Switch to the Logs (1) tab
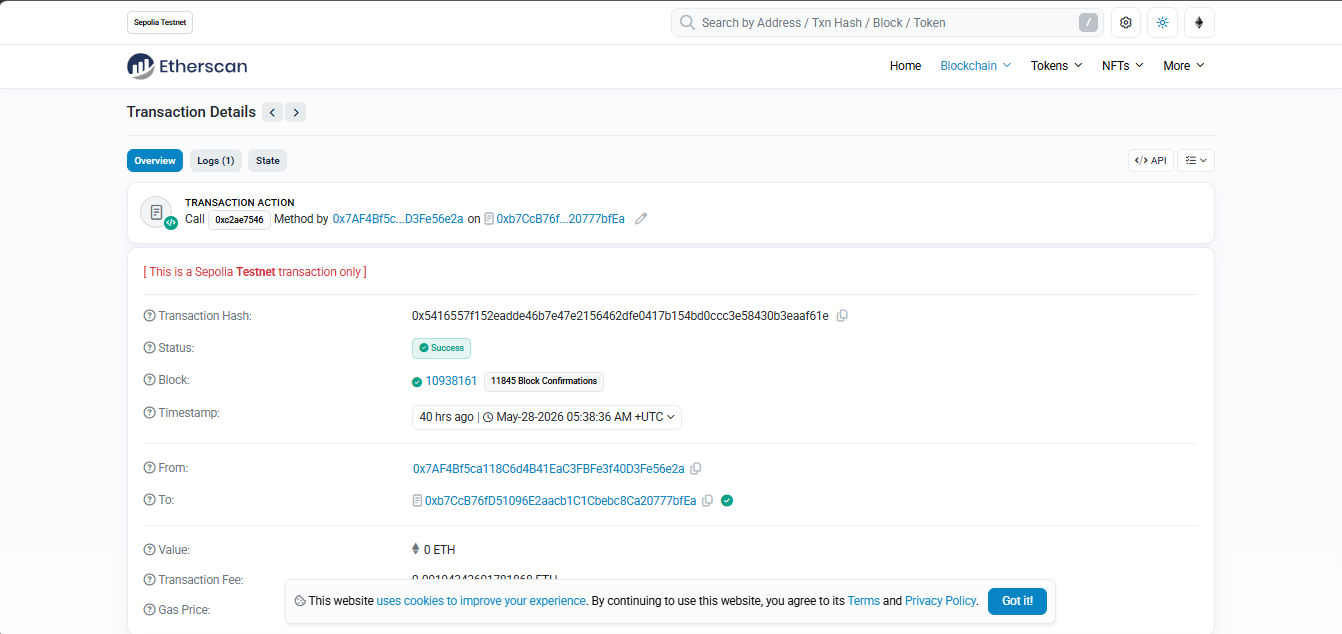This screenshot has height=634, width=1342. (x=216, y=160)
